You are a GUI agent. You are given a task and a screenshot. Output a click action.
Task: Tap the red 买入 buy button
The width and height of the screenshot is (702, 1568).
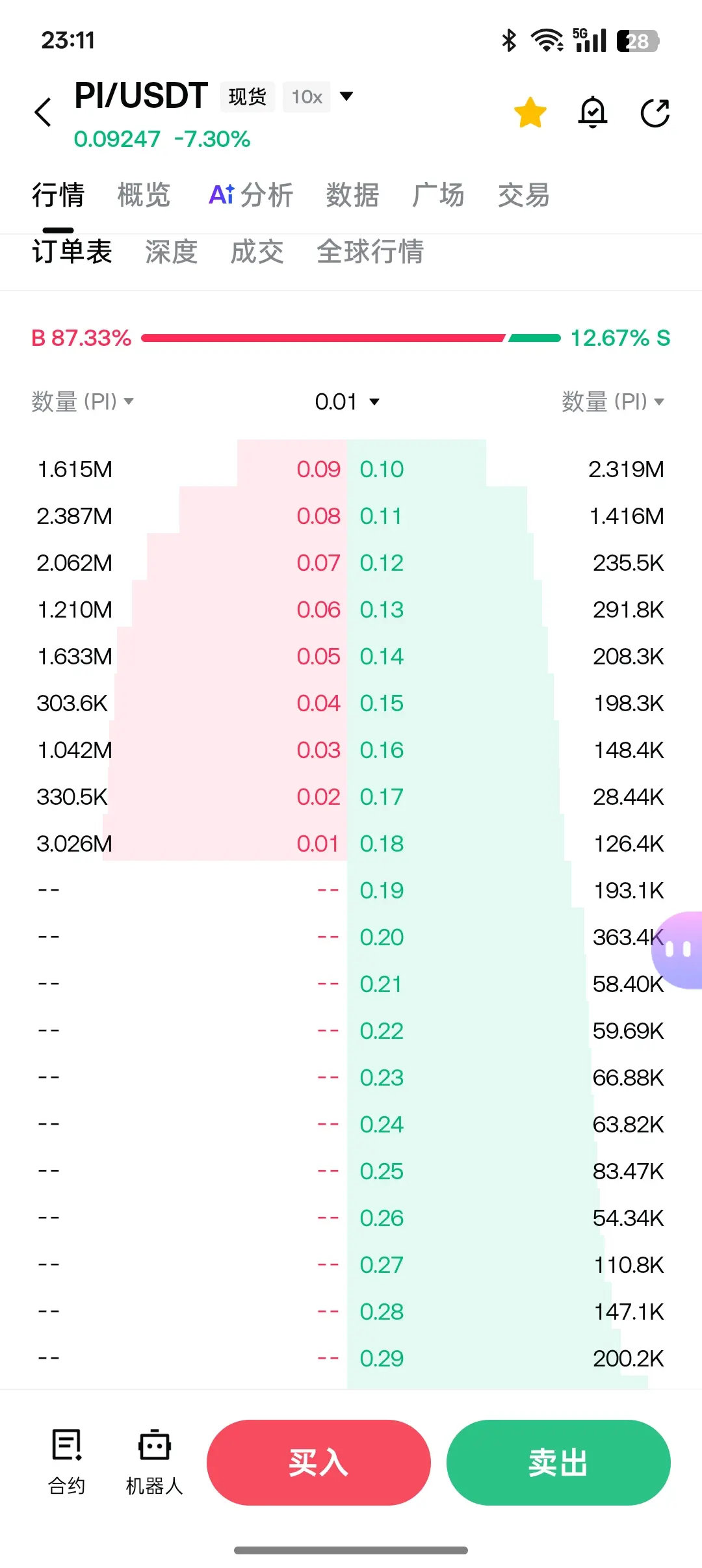(x=318, y=1463)
